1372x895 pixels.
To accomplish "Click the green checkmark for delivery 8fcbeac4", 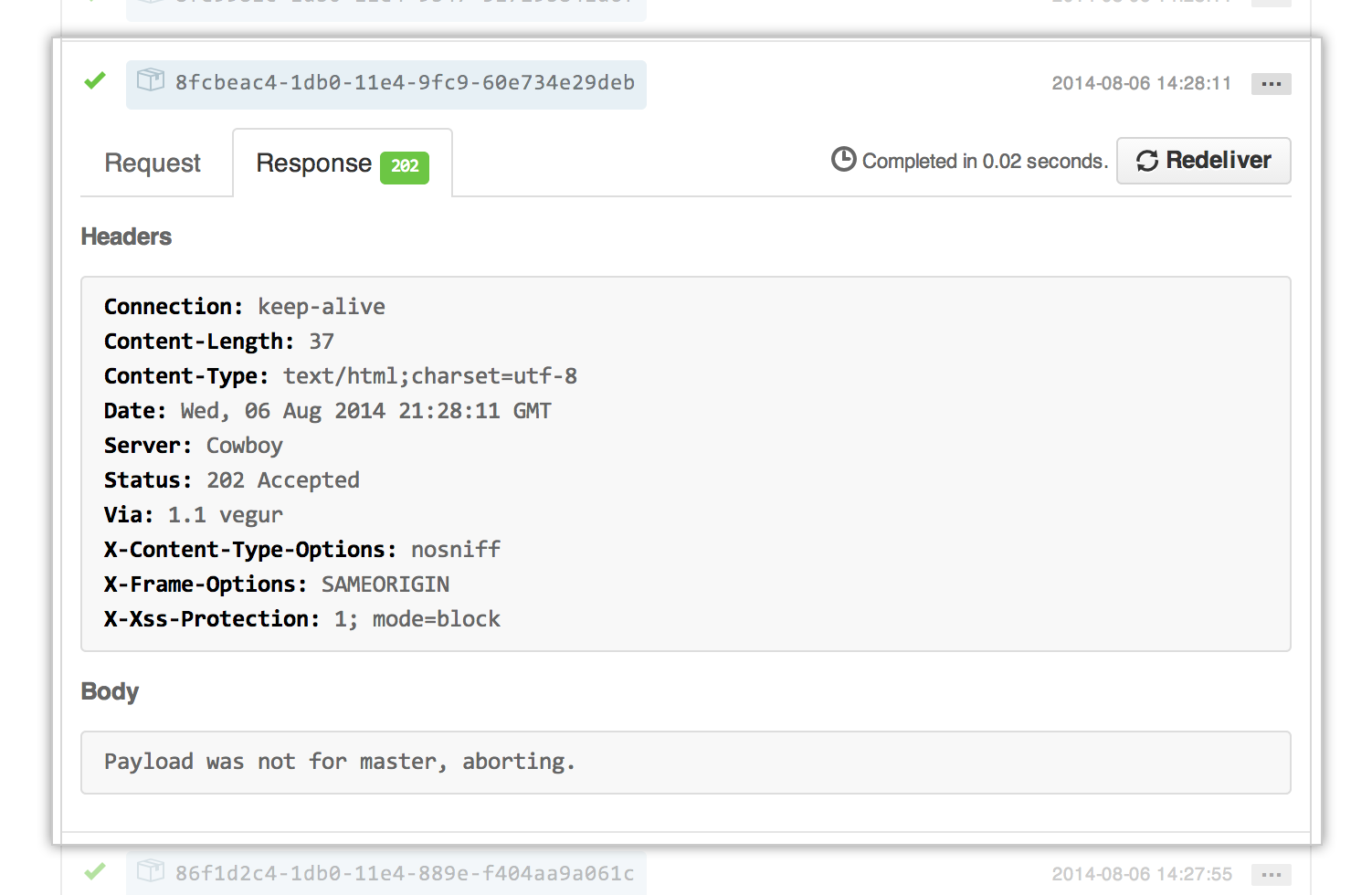I will coord(95,81).
